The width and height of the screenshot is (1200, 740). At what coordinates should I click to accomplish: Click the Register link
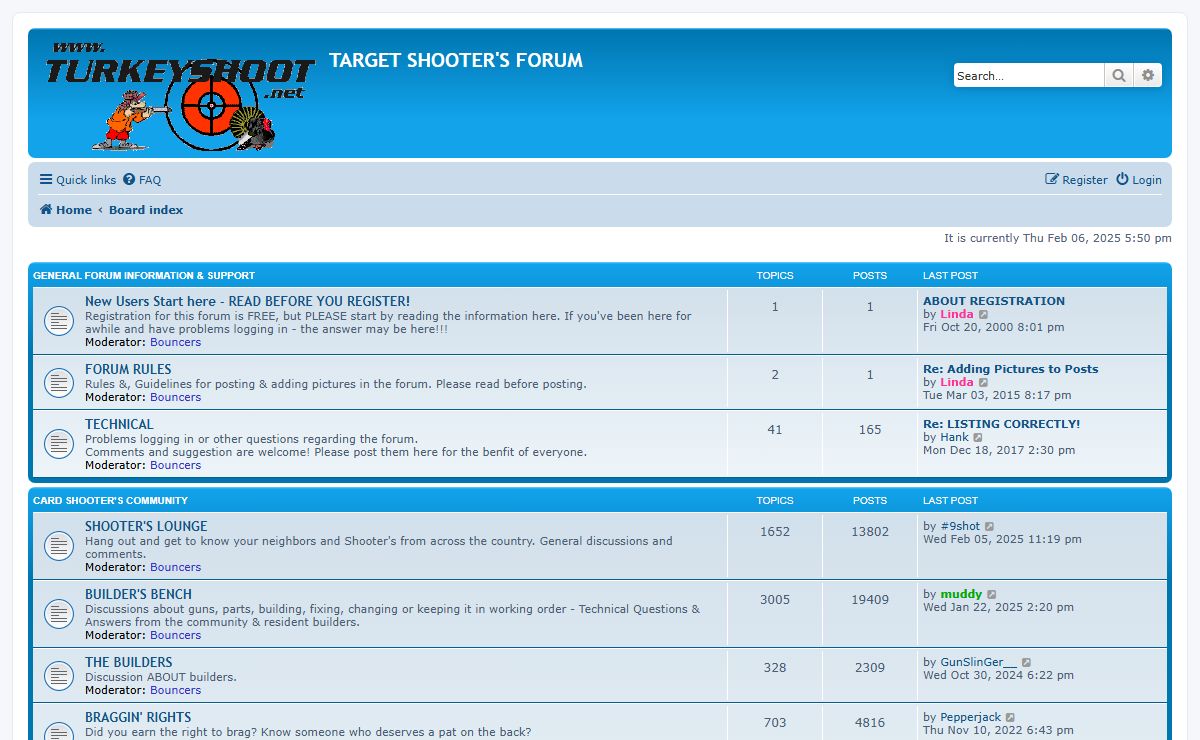tap(1076, 180)
